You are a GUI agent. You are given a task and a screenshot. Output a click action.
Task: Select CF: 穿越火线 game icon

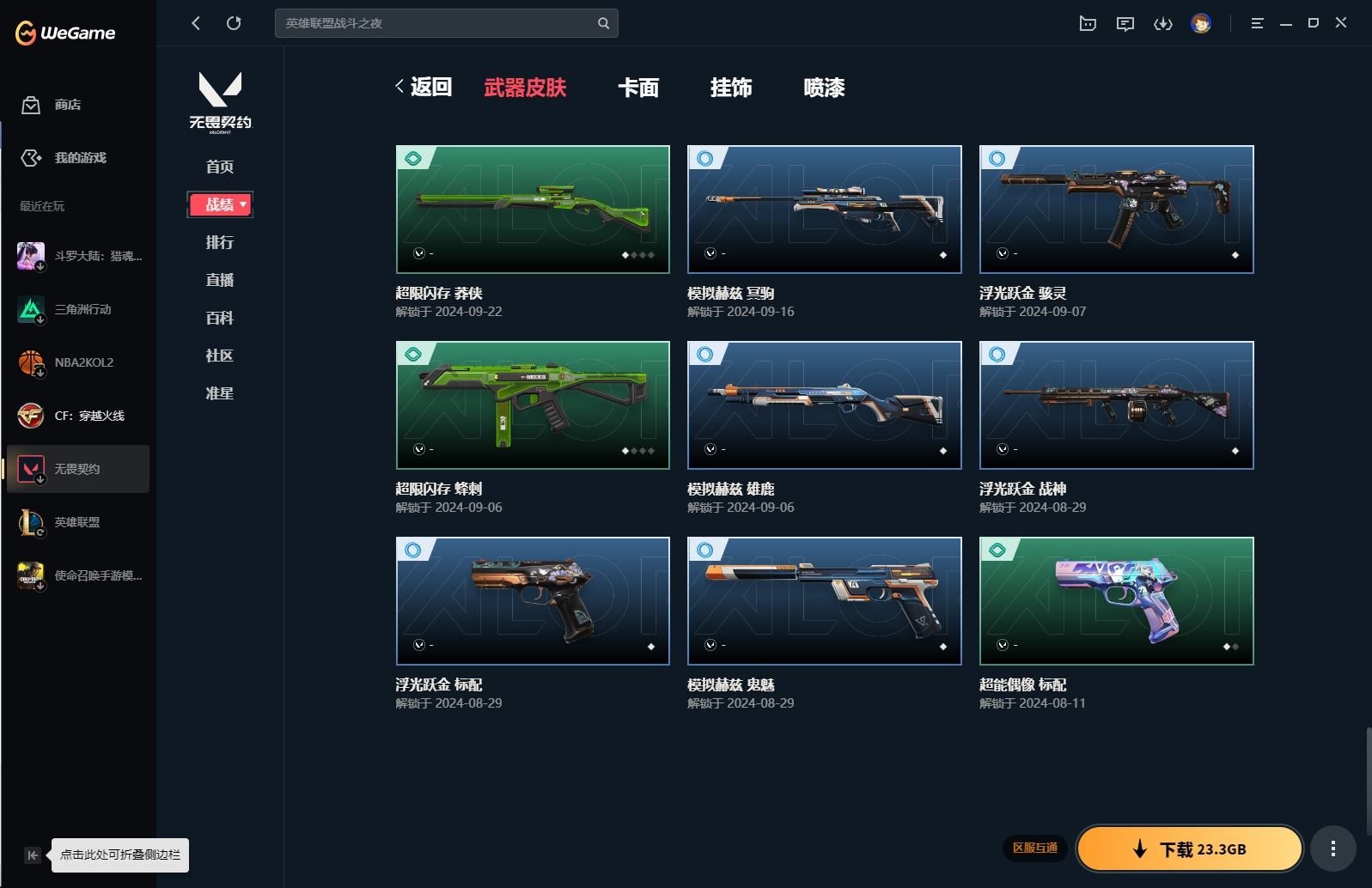click(x=31, y=416)
